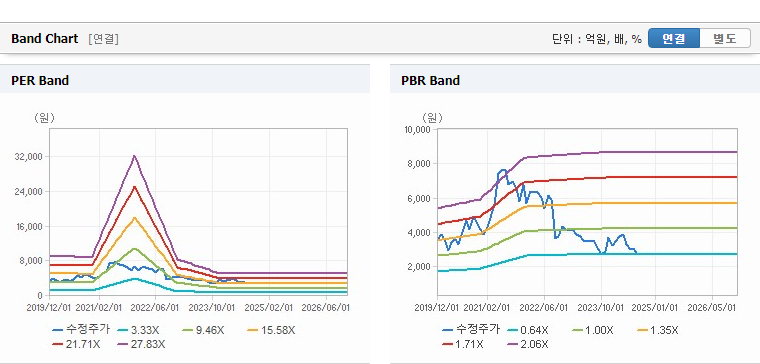Click the 4,000 y-axis label on PBR chart
Screen dimensions: 760x364
(420, 233)
